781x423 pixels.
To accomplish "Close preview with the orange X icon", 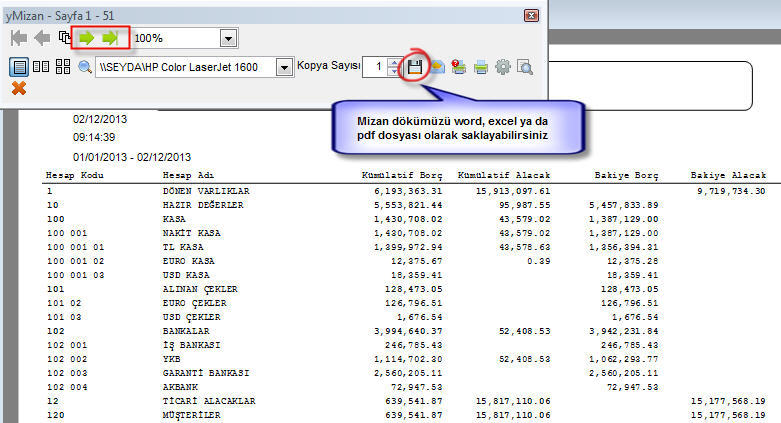I will tap(19, 89).
